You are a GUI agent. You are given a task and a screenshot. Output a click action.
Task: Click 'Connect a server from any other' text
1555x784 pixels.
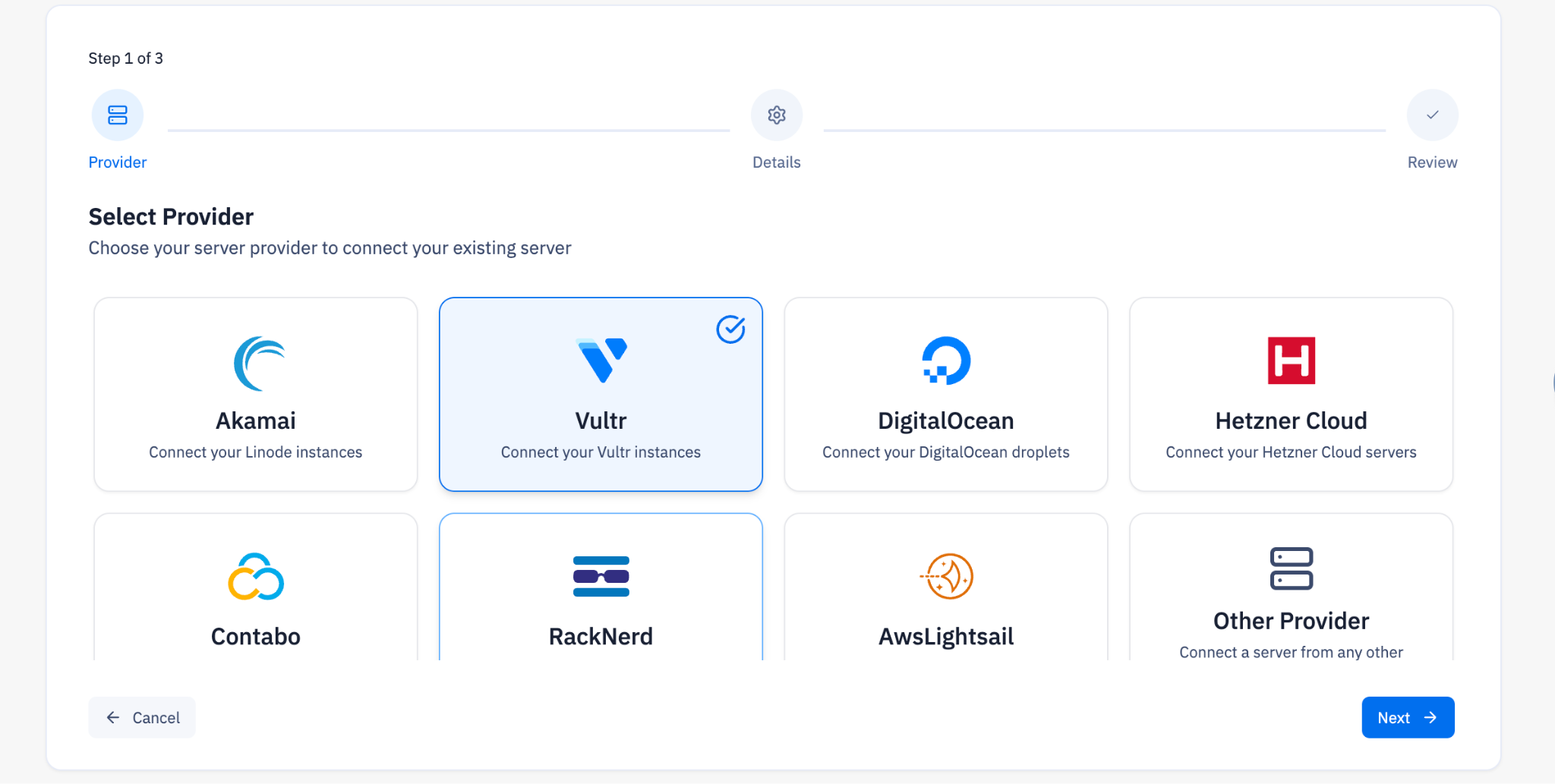[1292, 653]
